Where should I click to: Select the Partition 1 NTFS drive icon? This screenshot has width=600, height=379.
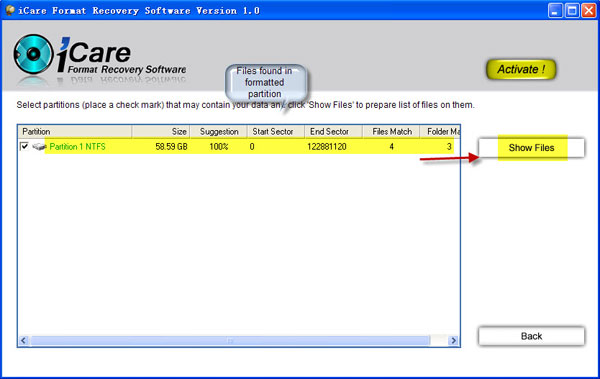[39, 147]
